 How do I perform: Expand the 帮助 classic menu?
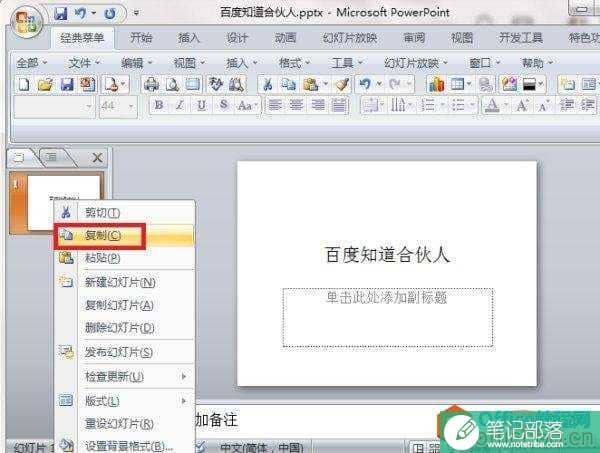[537, 62]
